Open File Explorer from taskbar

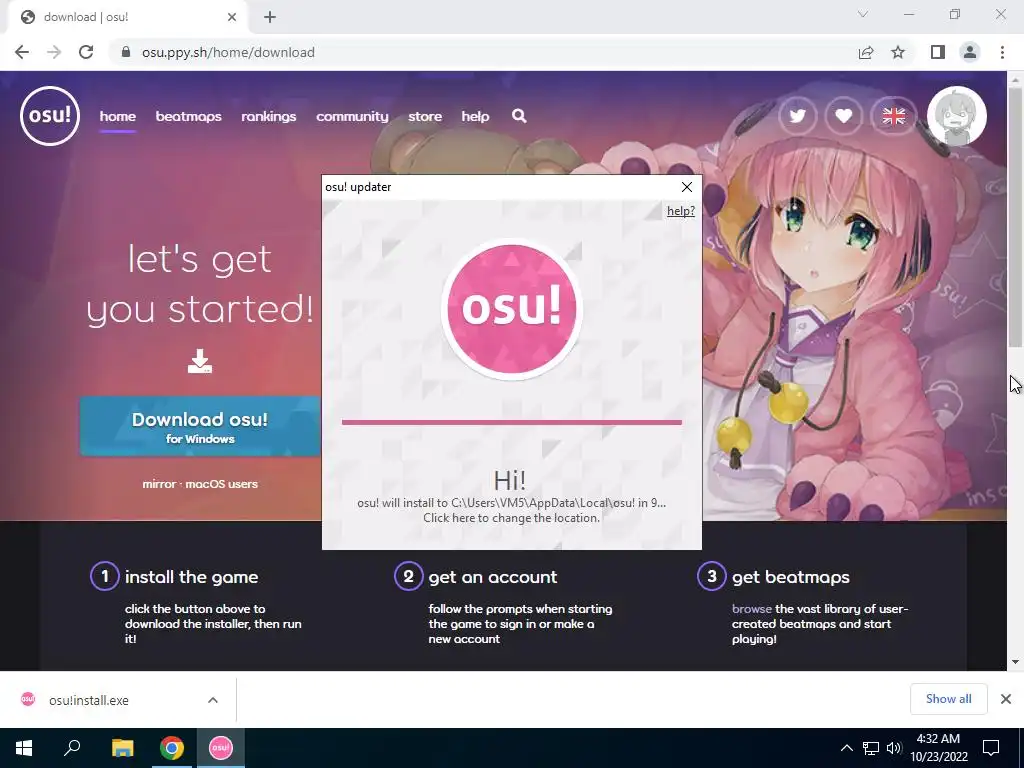coord(122,748)
